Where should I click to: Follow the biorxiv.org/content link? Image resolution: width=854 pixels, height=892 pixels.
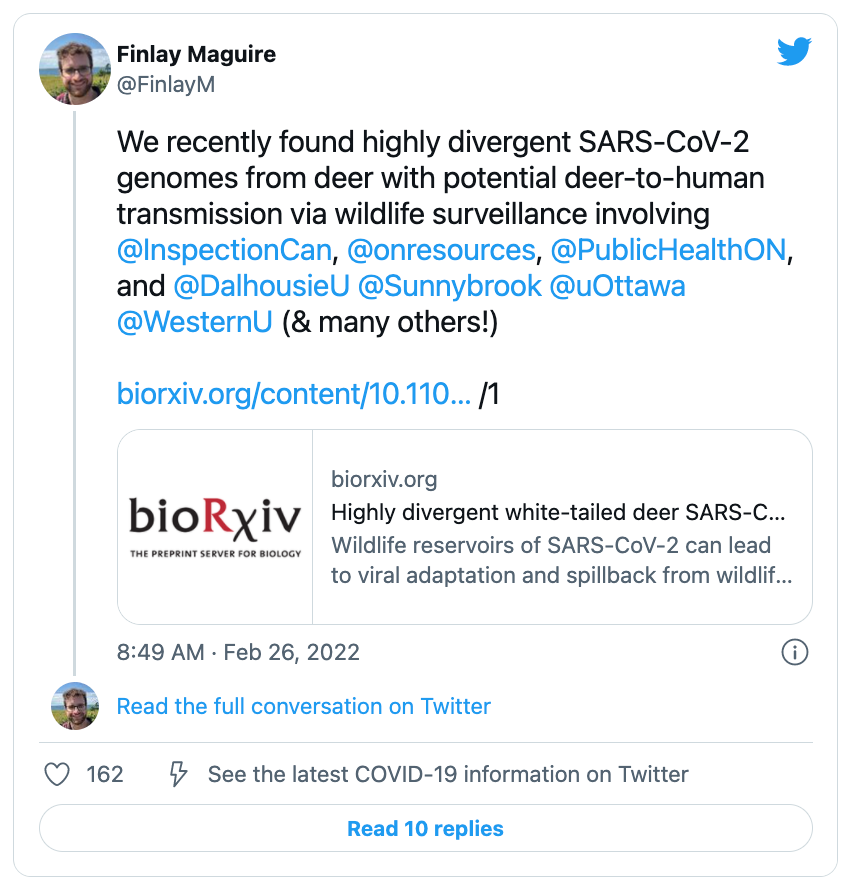pos(294,394)
